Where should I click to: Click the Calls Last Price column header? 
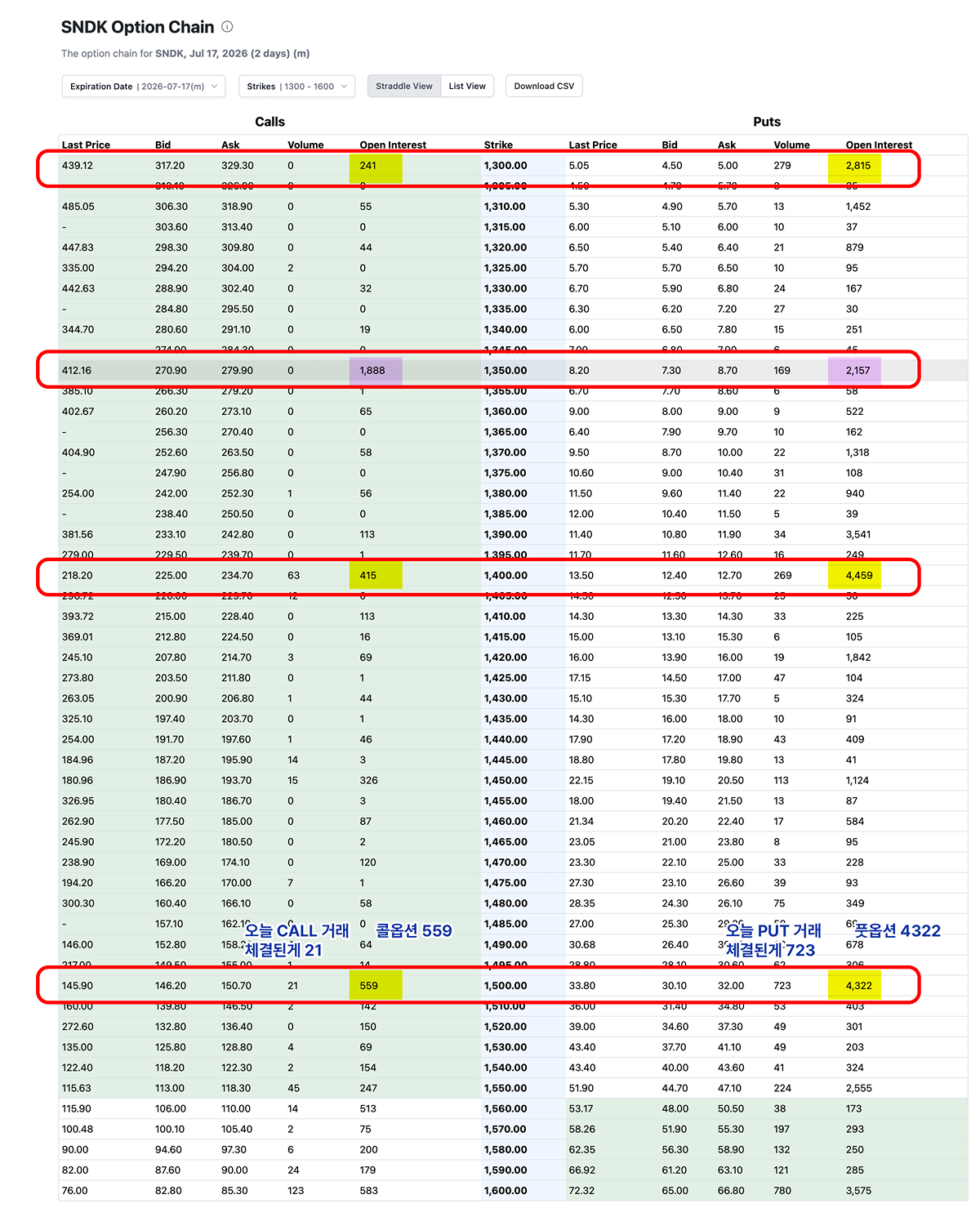tap(86, 145)
